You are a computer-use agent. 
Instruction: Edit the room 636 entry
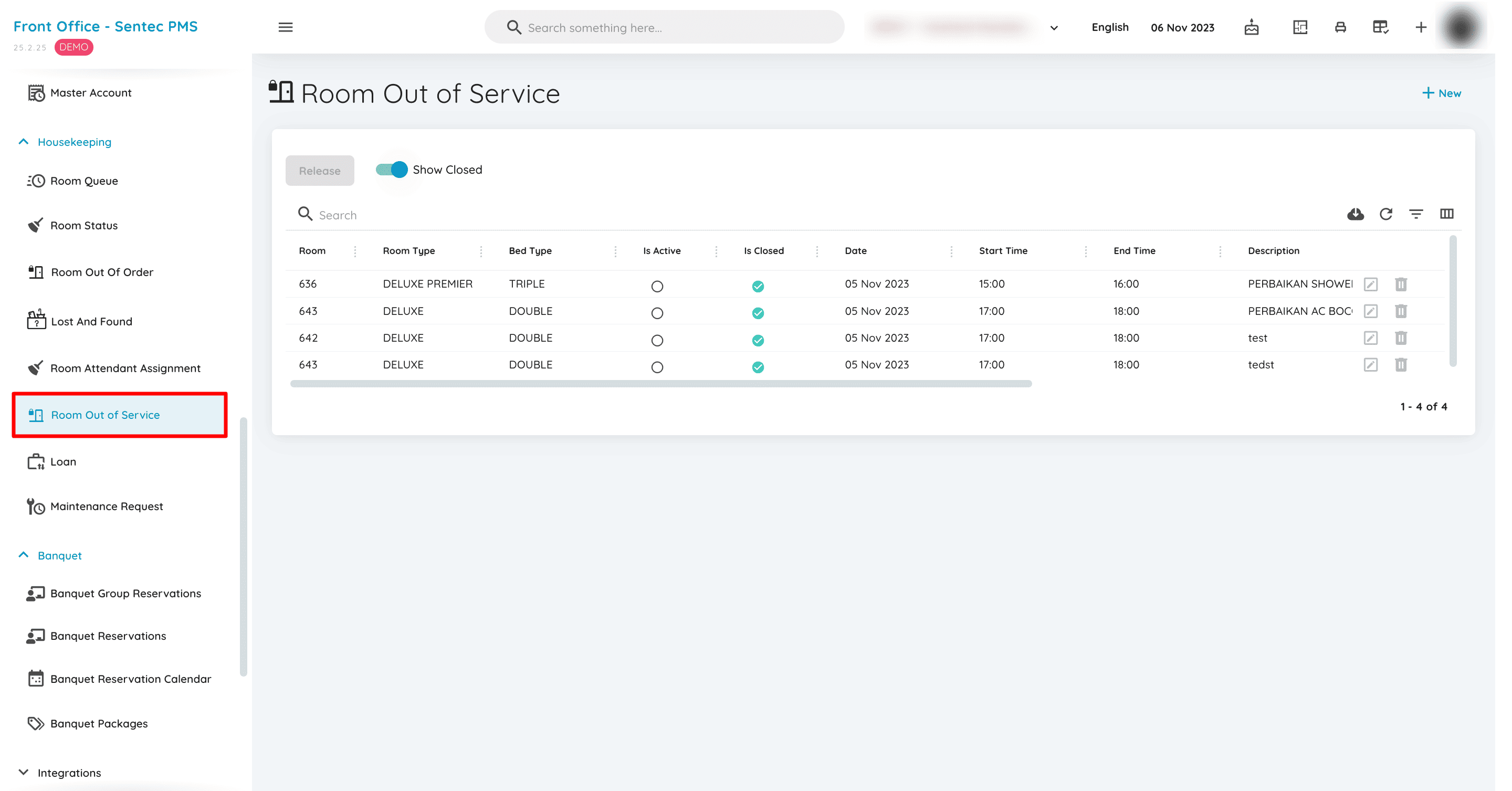tap(1370, 284)
